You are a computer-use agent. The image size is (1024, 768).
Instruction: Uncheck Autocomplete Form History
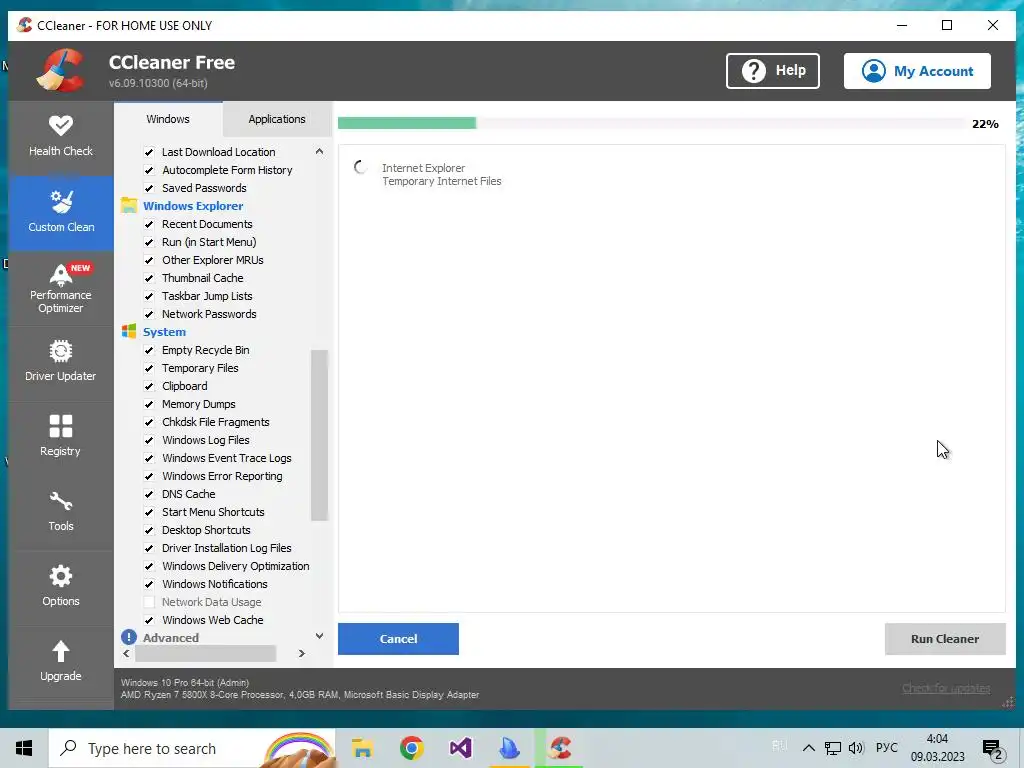(x=149, y=170)
